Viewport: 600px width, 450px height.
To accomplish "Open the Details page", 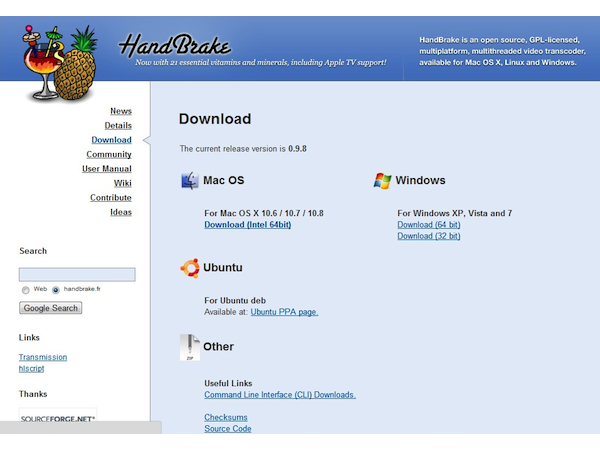I will tap(118, 126).
